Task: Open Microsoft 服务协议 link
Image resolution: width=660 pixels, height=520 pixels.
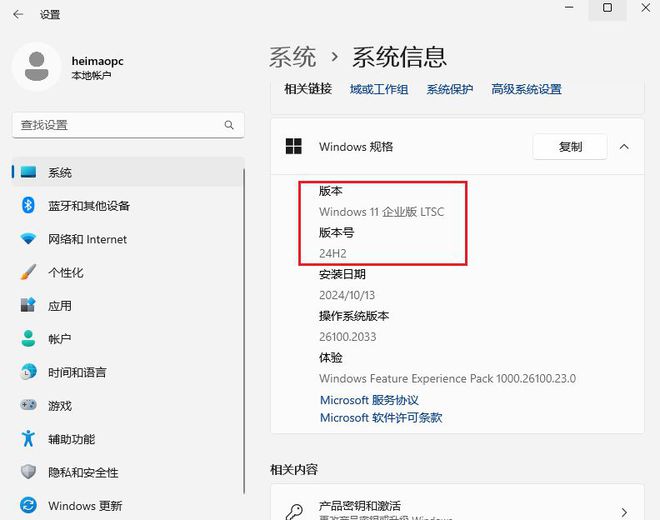Action: click(369, 400)
